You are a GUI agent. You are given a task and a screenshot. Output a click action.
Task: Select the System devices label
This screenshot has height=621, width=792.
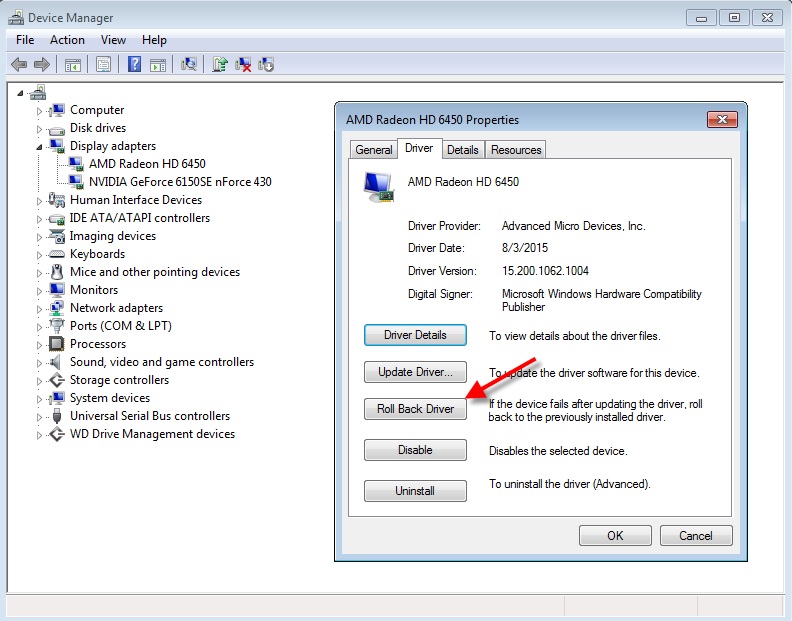point(110,398)
